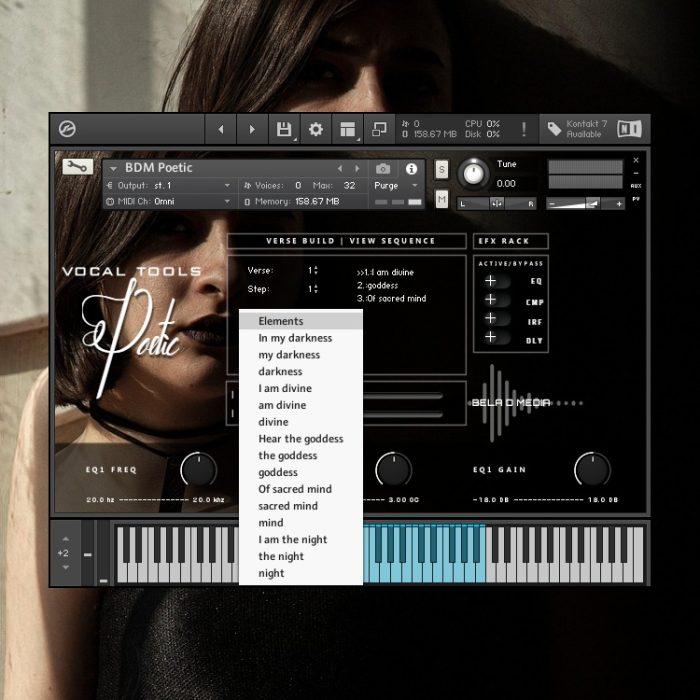
Task: Click the minimize view window icon
Action: point(379,129)
